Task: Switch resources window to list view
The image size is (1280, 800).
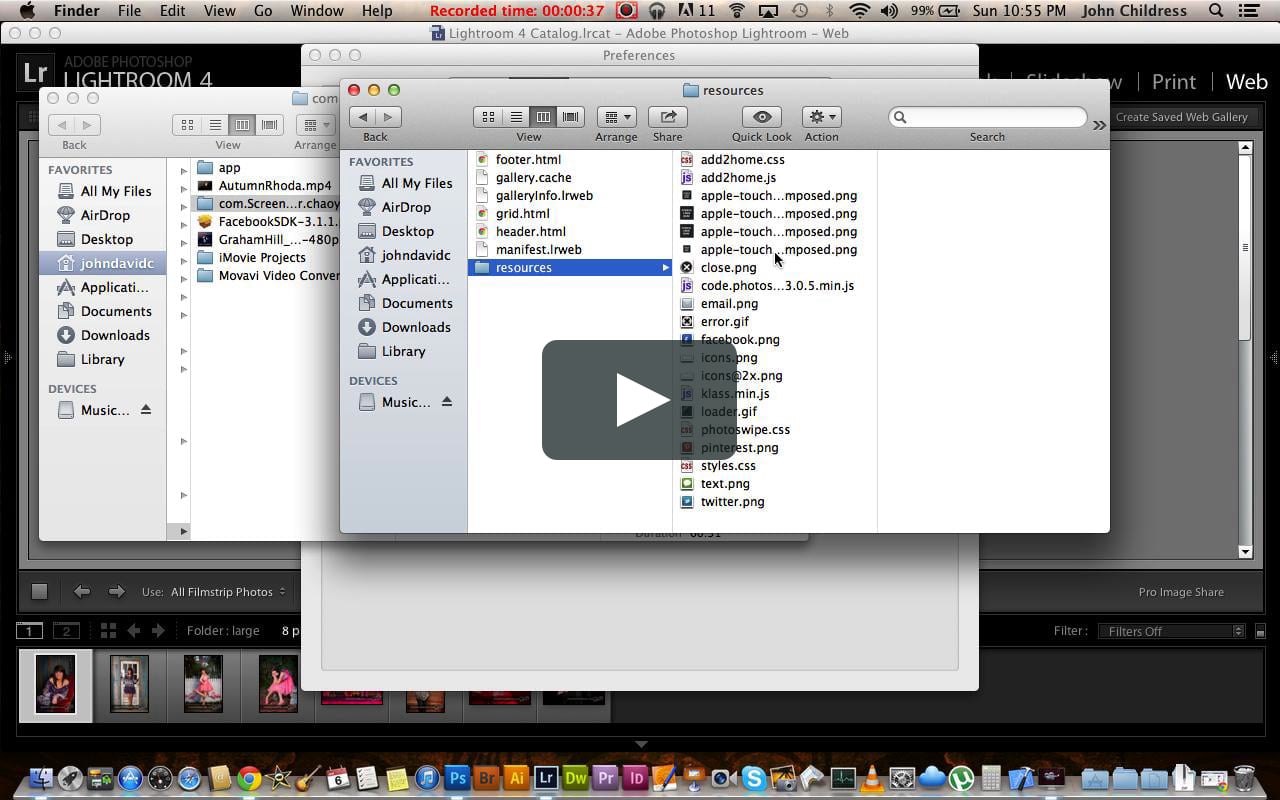Action: [x=516, y=117]
